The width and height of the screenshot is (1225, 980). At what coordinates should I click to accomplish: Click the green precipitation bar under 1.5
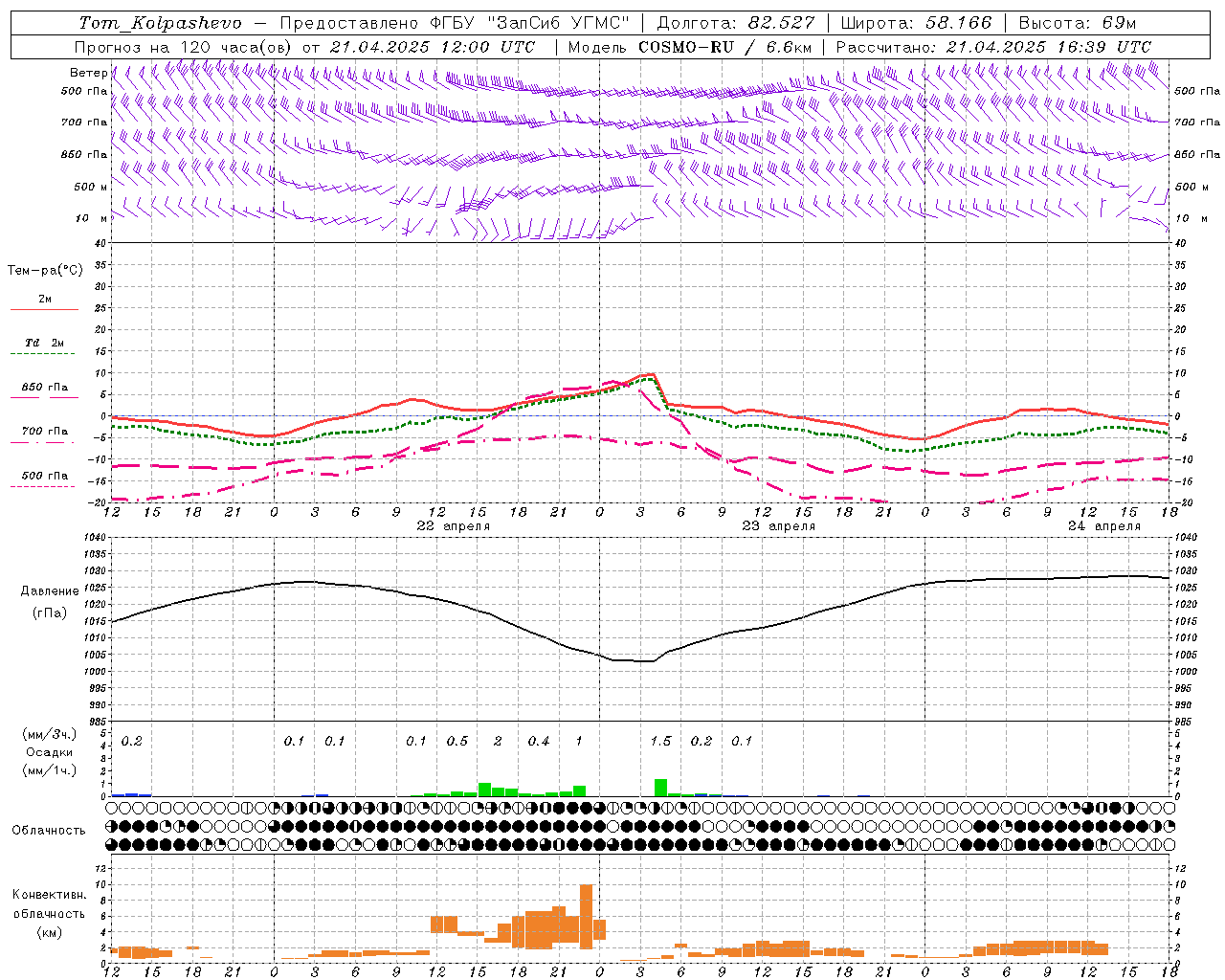coord(660,788)
